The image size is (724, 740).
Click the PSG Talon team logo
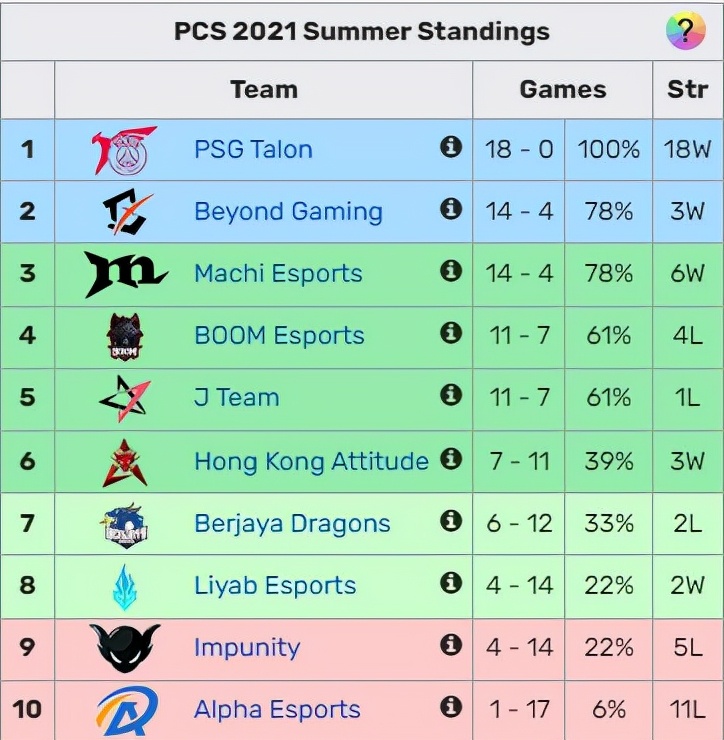(125, 150)
